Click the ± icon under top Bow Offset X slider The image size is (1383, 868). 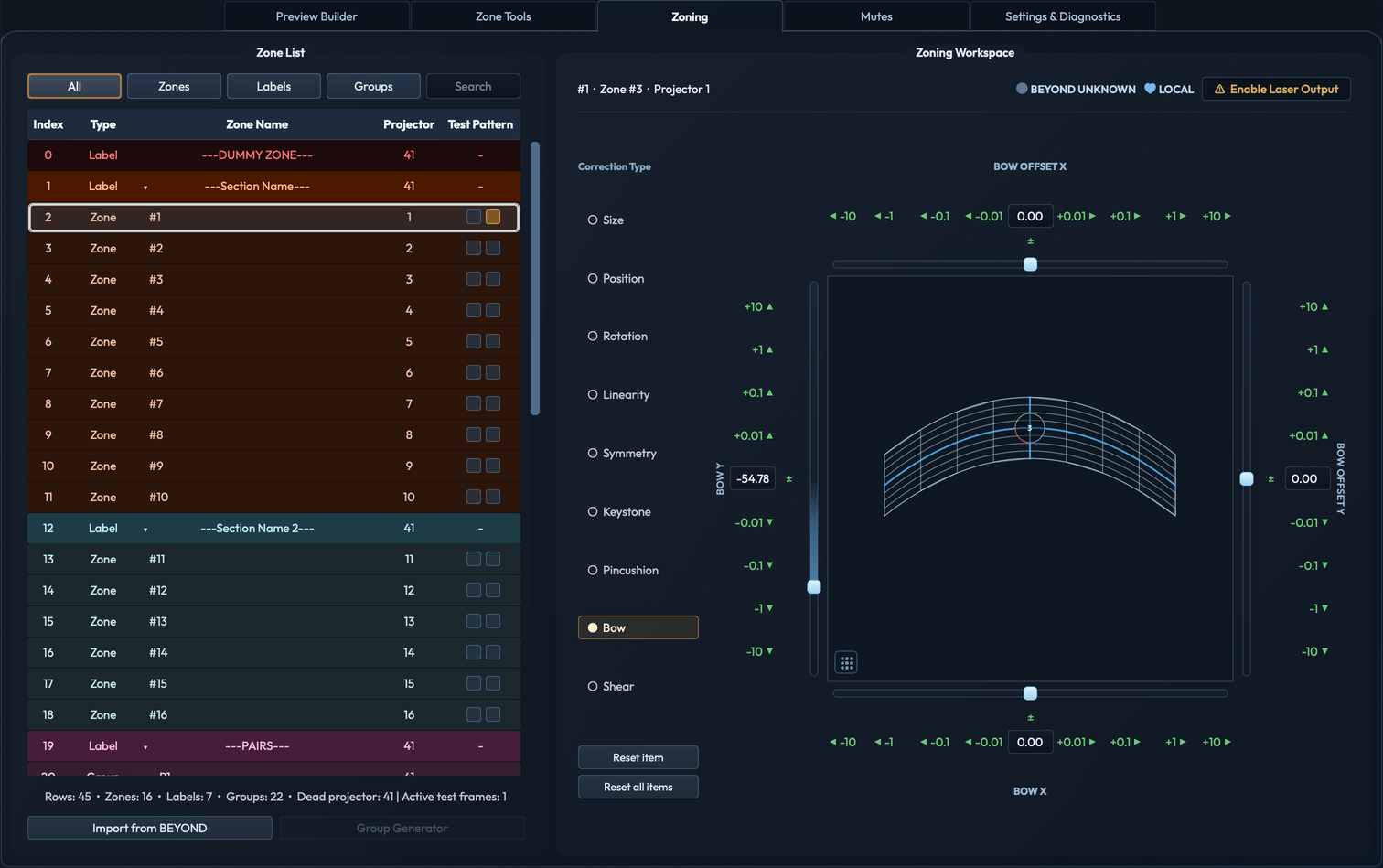click(1030, 241)
